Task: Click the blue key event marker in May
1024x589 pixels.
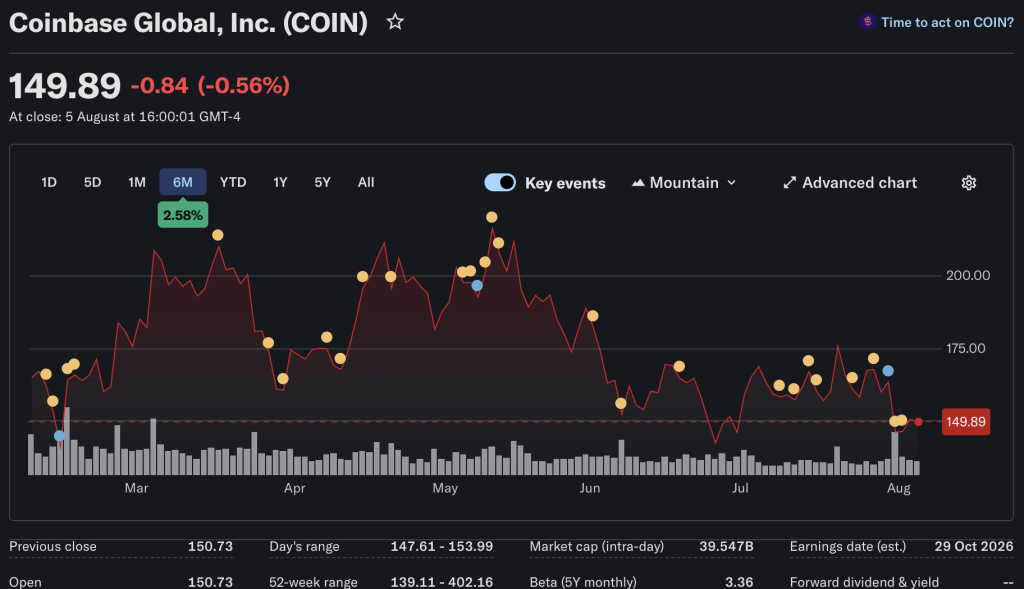Action: 477,285
